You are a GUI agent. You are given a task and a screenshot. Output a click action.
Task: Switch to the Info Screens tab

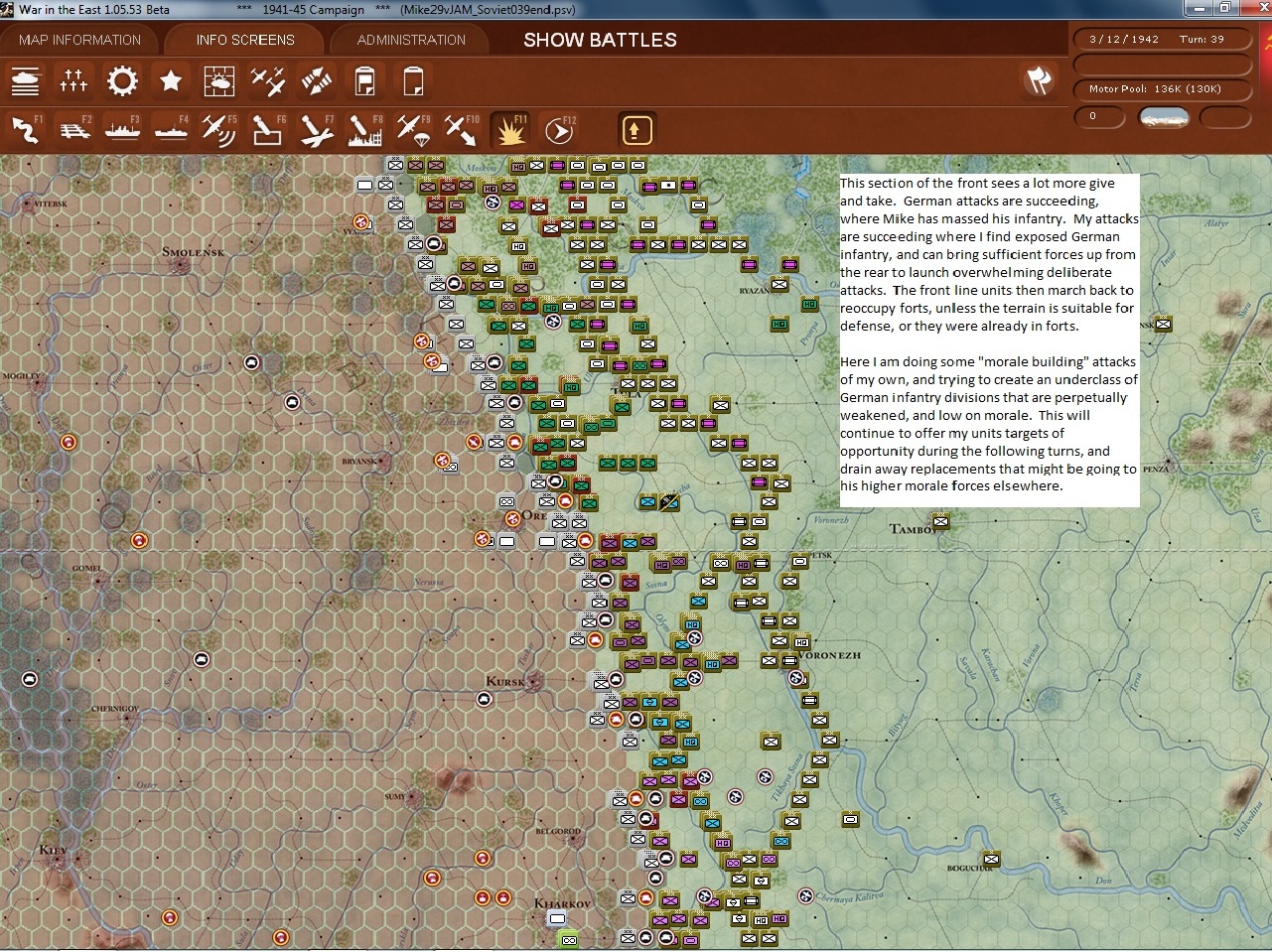[245, 40]
